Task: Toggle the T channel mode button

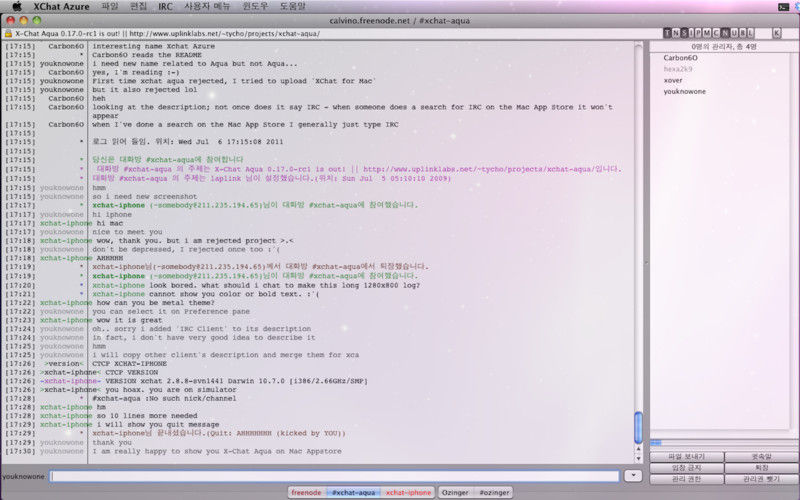Action: click(667, 33)
